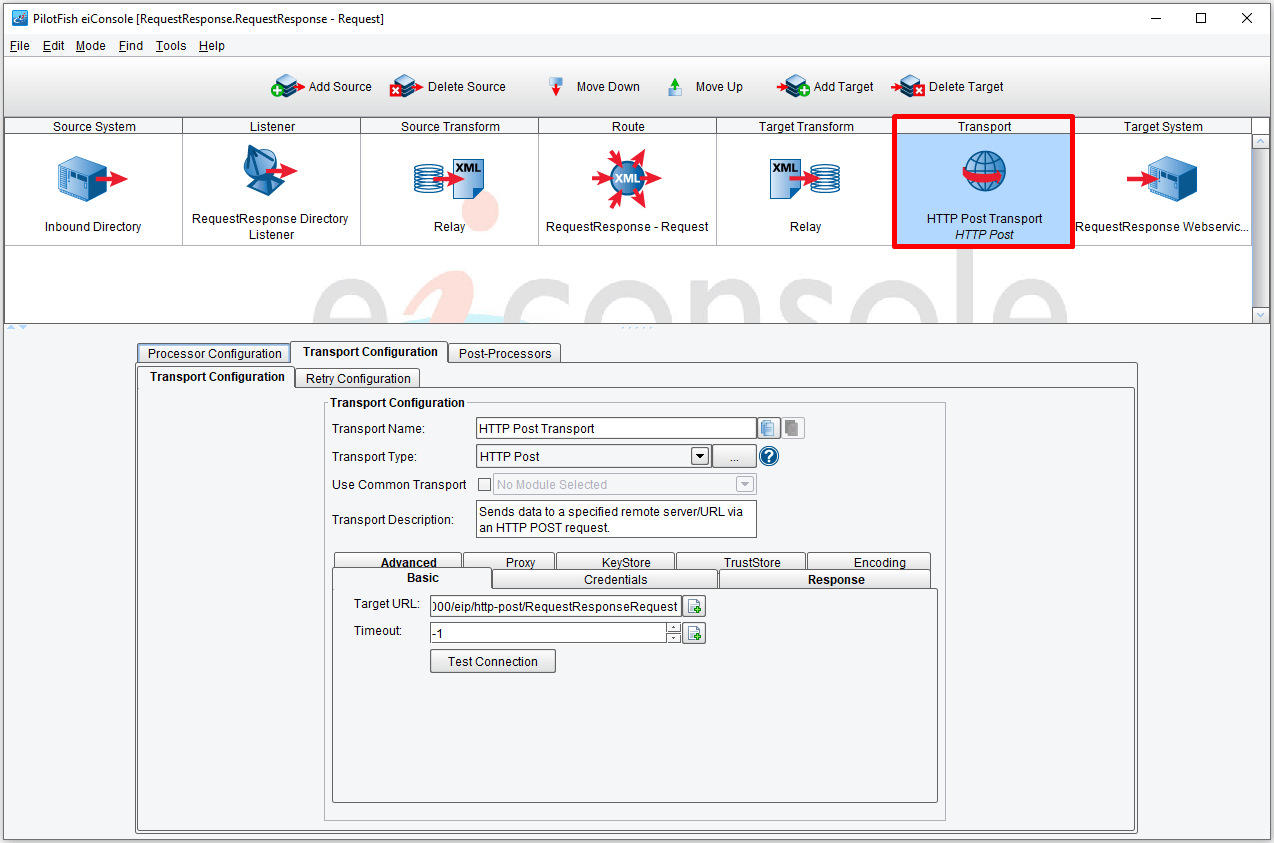Open the Mode menu
Viewport: 1274px width, 843px height.
coord(90,46)
